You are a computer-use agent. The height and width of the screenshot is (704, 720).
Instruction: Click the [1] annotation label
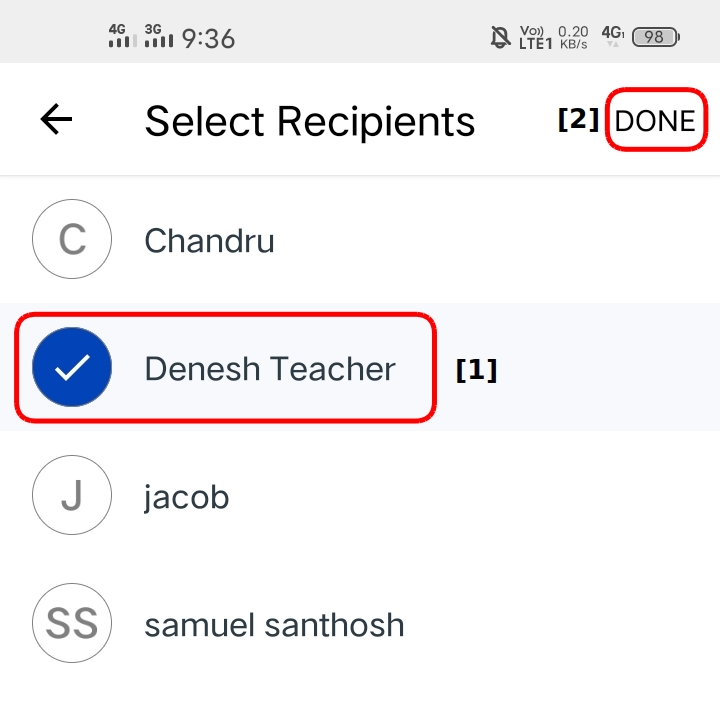tap(476, 370)
